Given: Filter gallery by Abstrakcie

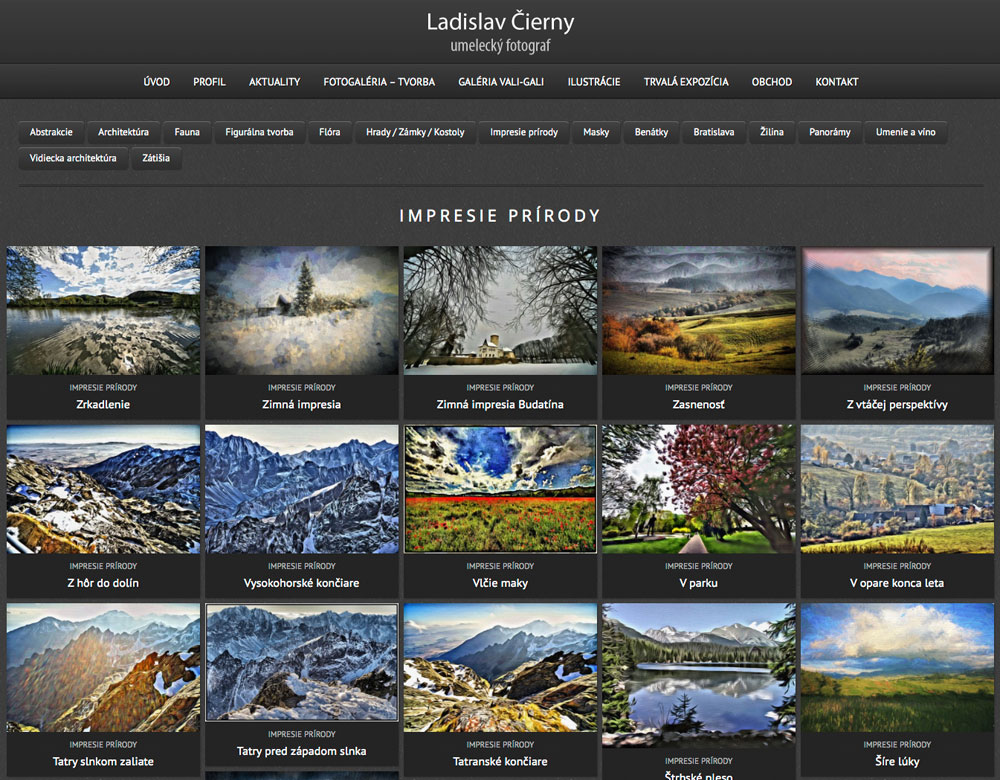Looking at the screenshot, I should pos(51,132).
